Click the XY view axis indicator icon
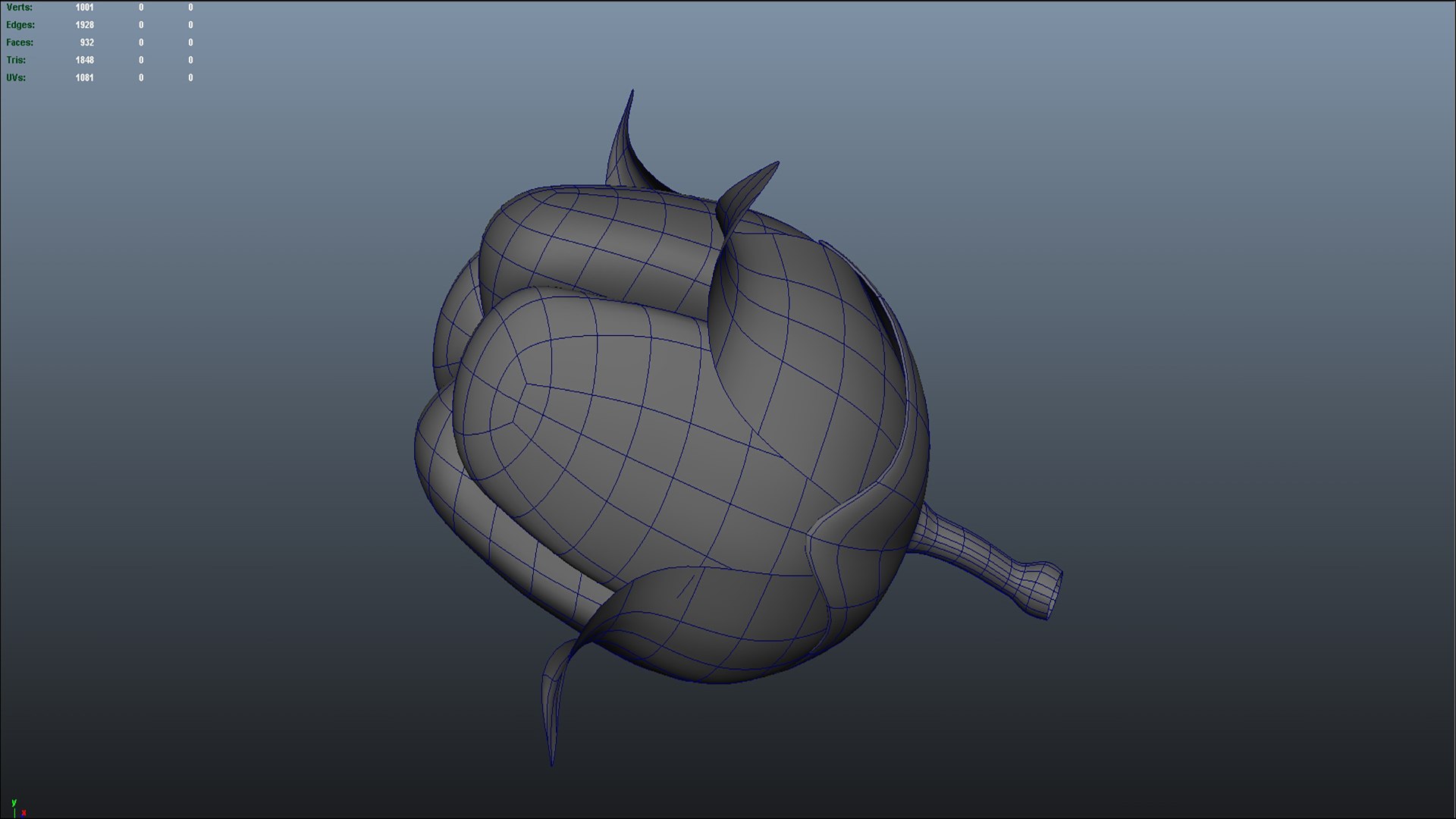Viewport: 1456px width, 819px height. coord(17,808)
